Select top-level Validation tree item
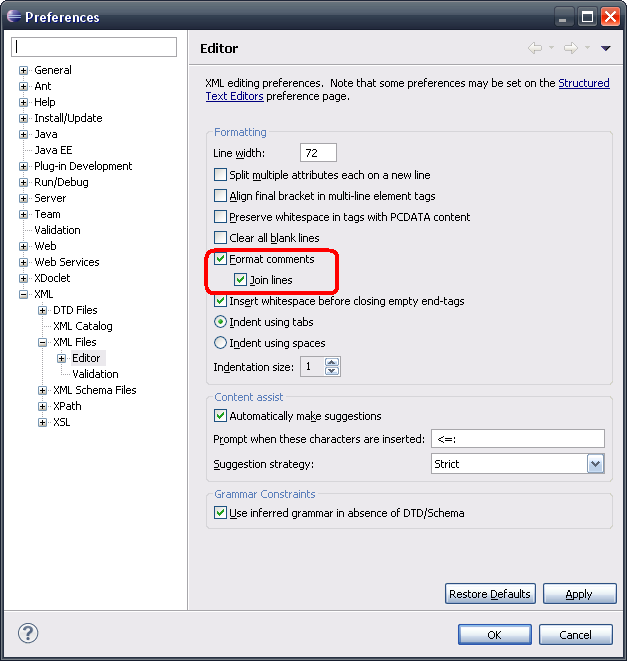The height and width of the screenshot is (661, 627). click(x=57, y=230)
